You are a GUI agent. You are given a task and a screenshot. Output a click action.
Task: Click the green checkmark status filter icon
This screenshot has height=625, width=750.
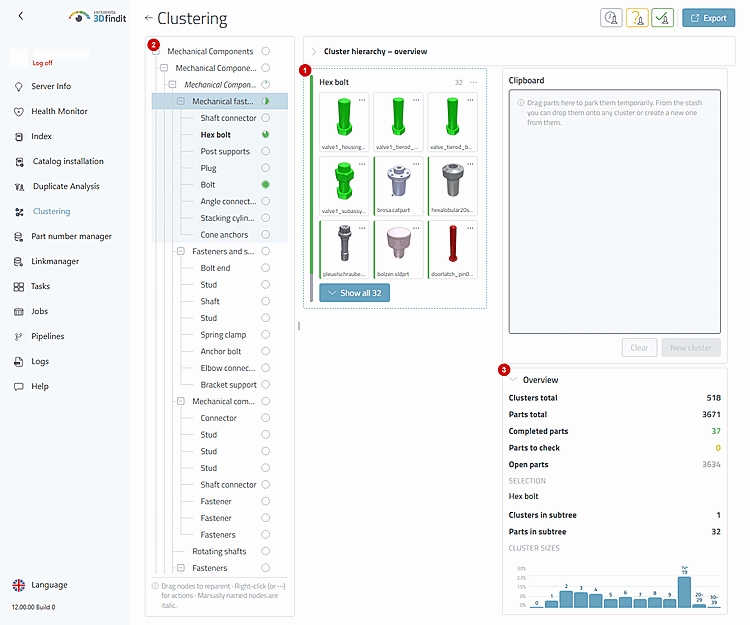pos(662,18)
